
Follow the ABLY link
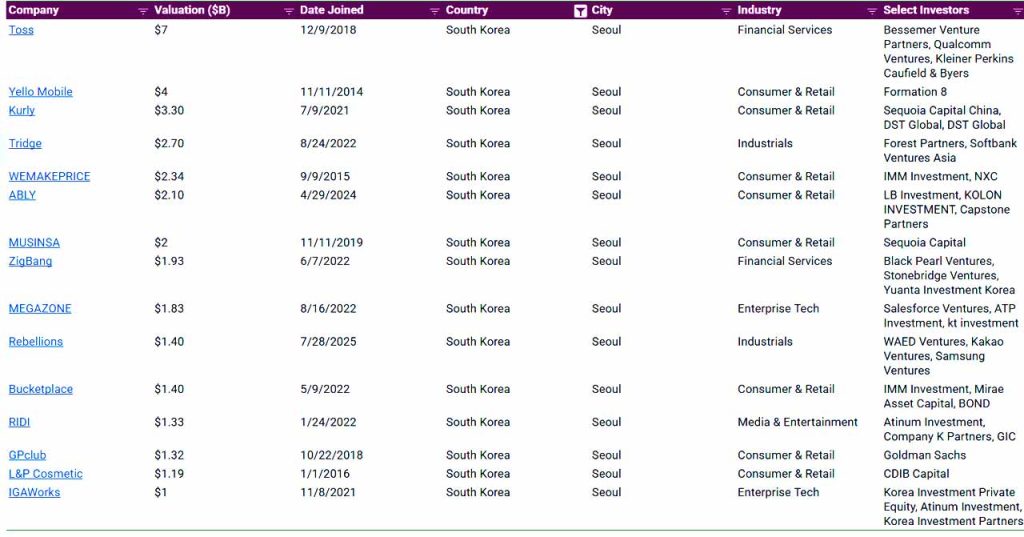22,195
